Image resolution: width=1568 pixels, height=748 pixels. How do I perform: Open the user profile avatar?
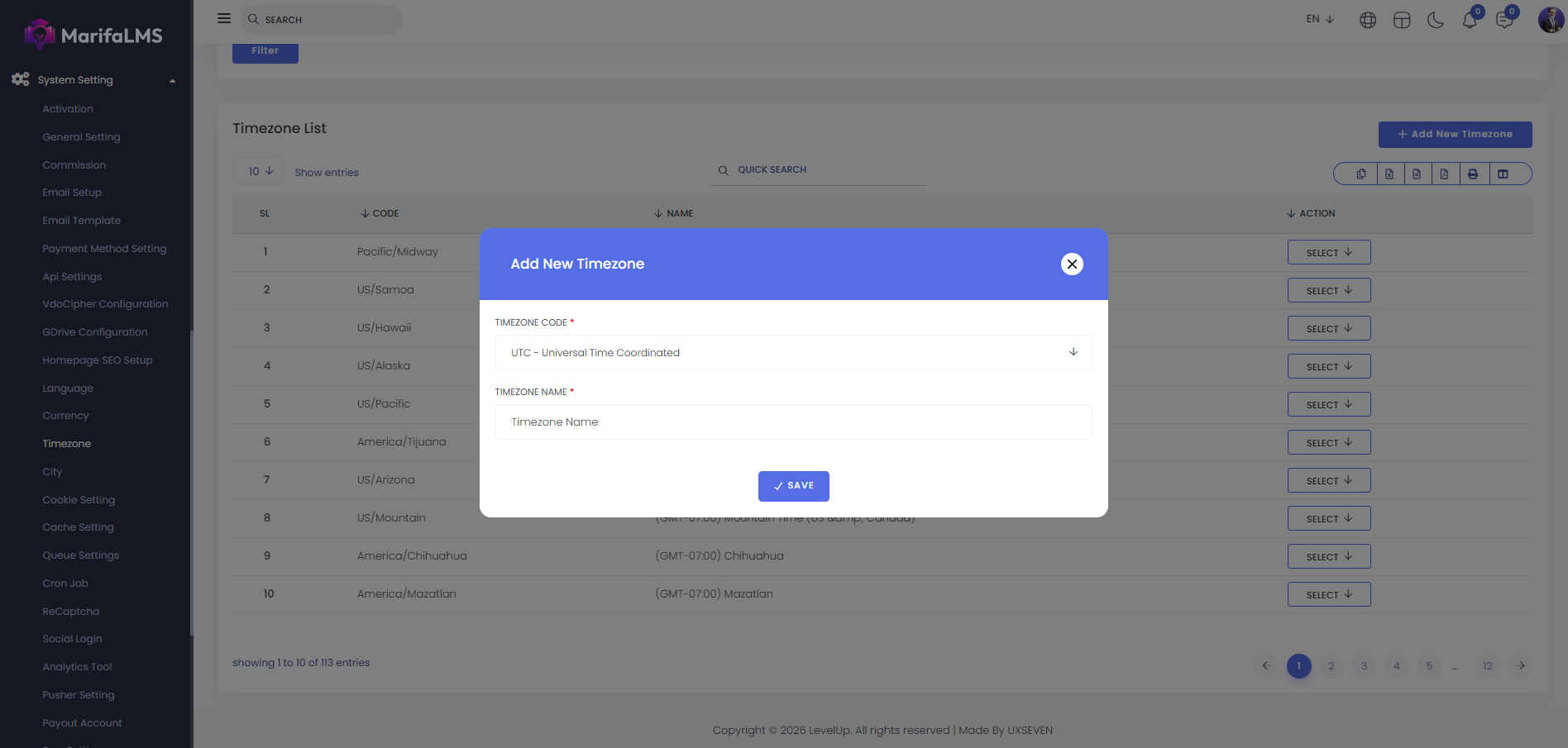[1550, 20]
